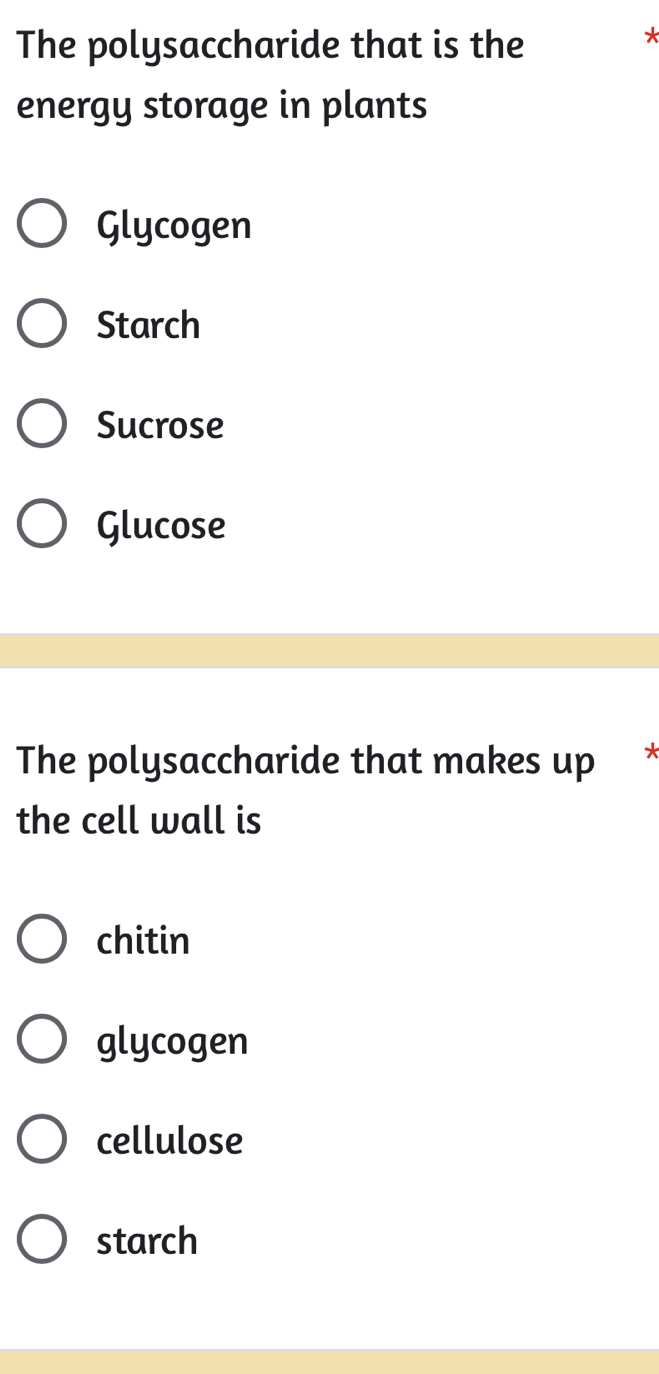Choose the Sucrose option
This screenshot has height=1374, width=659.
[42, 422]
